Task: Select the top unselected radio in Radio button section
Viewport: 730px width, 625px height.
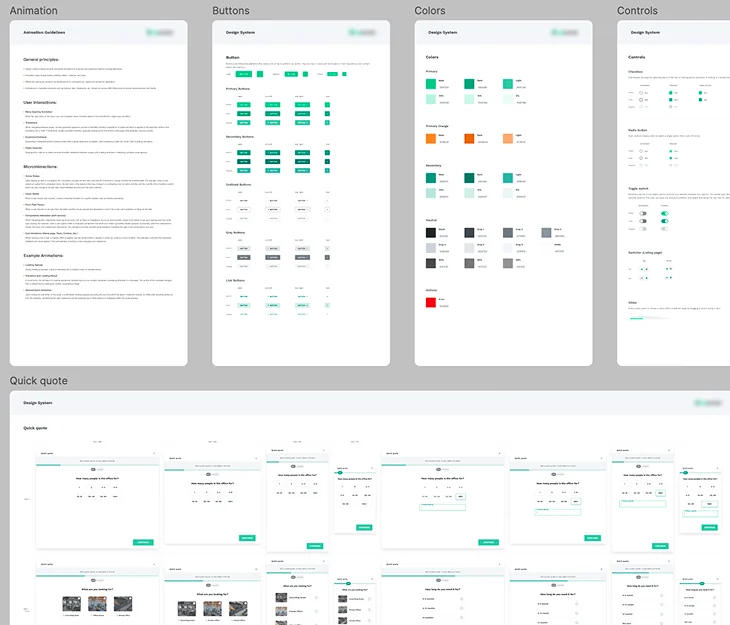Action: (641, 151)
